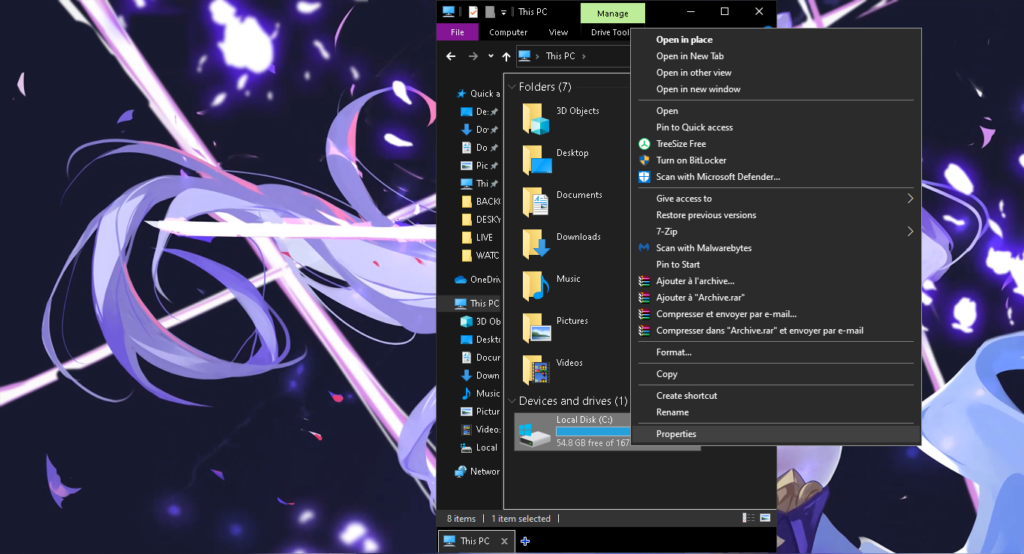Click the This PC tab at bottom

(474, 541)
